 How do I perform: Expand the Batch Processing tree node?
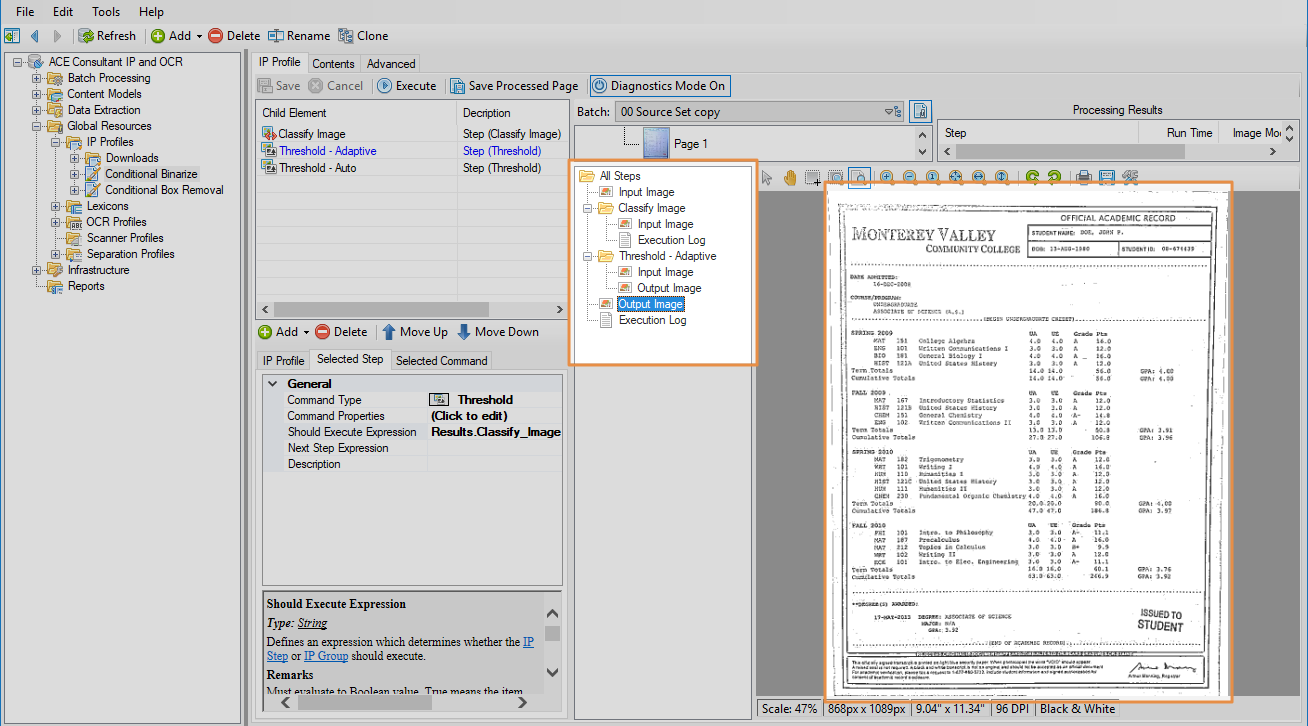(x=37, y=78)
